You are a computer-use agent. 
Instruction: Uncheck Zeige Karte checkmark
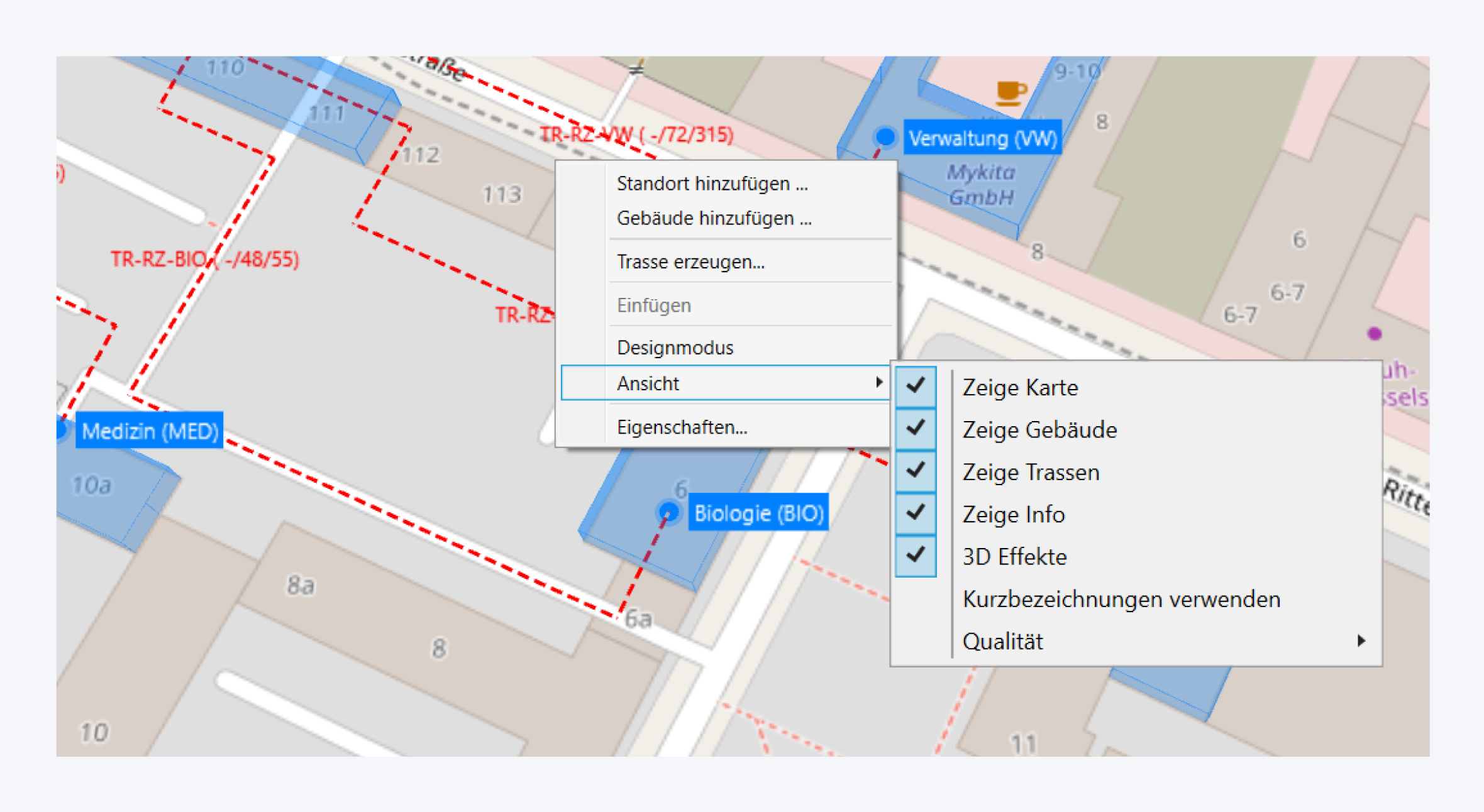(916, 387)
